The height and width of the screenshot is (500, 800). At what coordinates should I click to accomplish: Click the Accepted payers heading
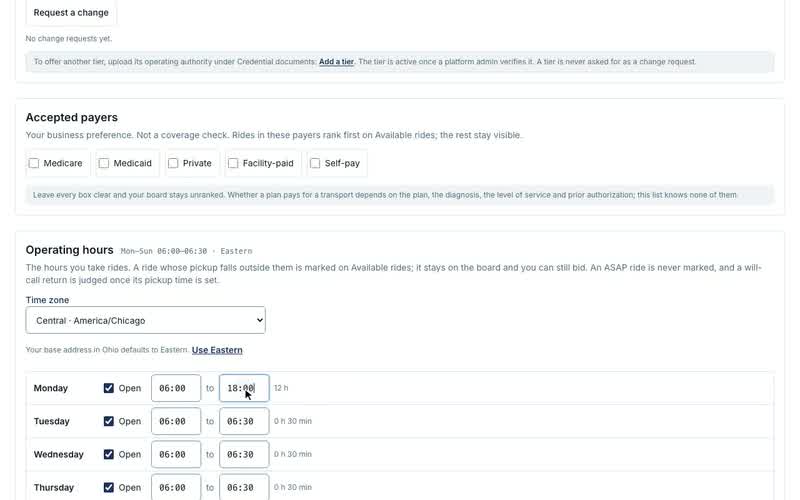[x=71, y=117]
